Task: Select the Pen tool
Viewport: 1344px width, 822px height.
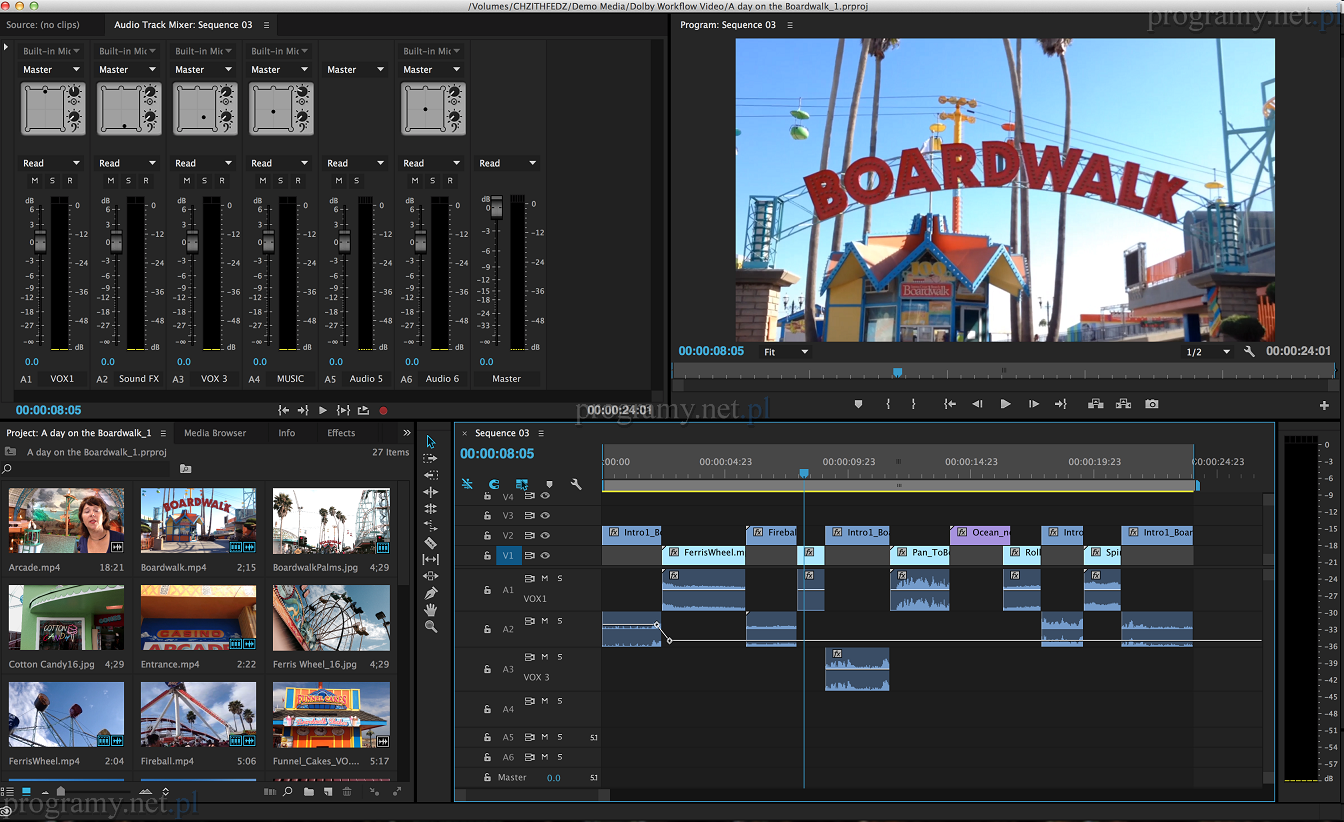Action: (431, 593)
